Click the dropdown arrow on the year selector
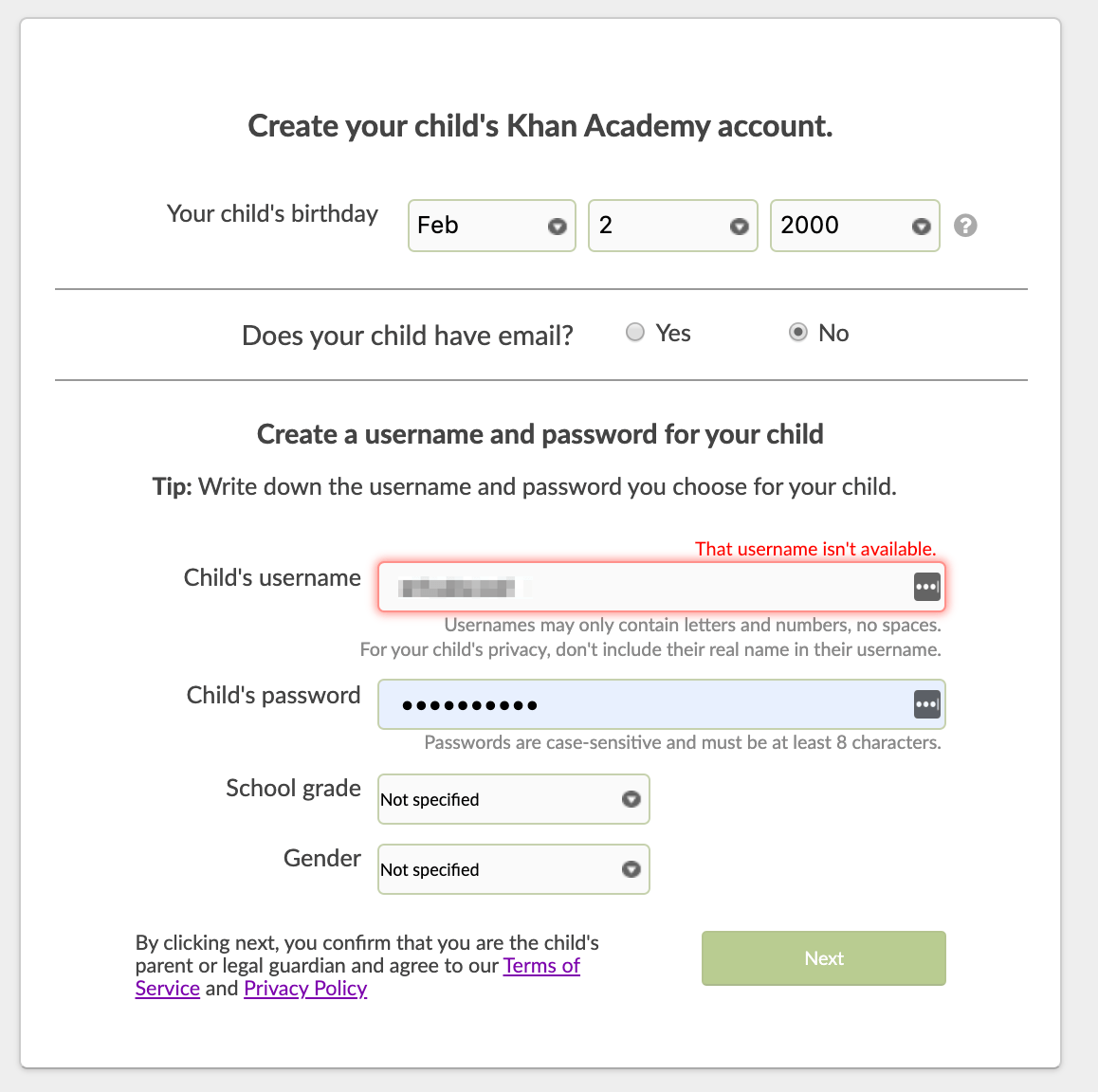1098x1092 pixels. pyautogui.click(x=921, y=227)
